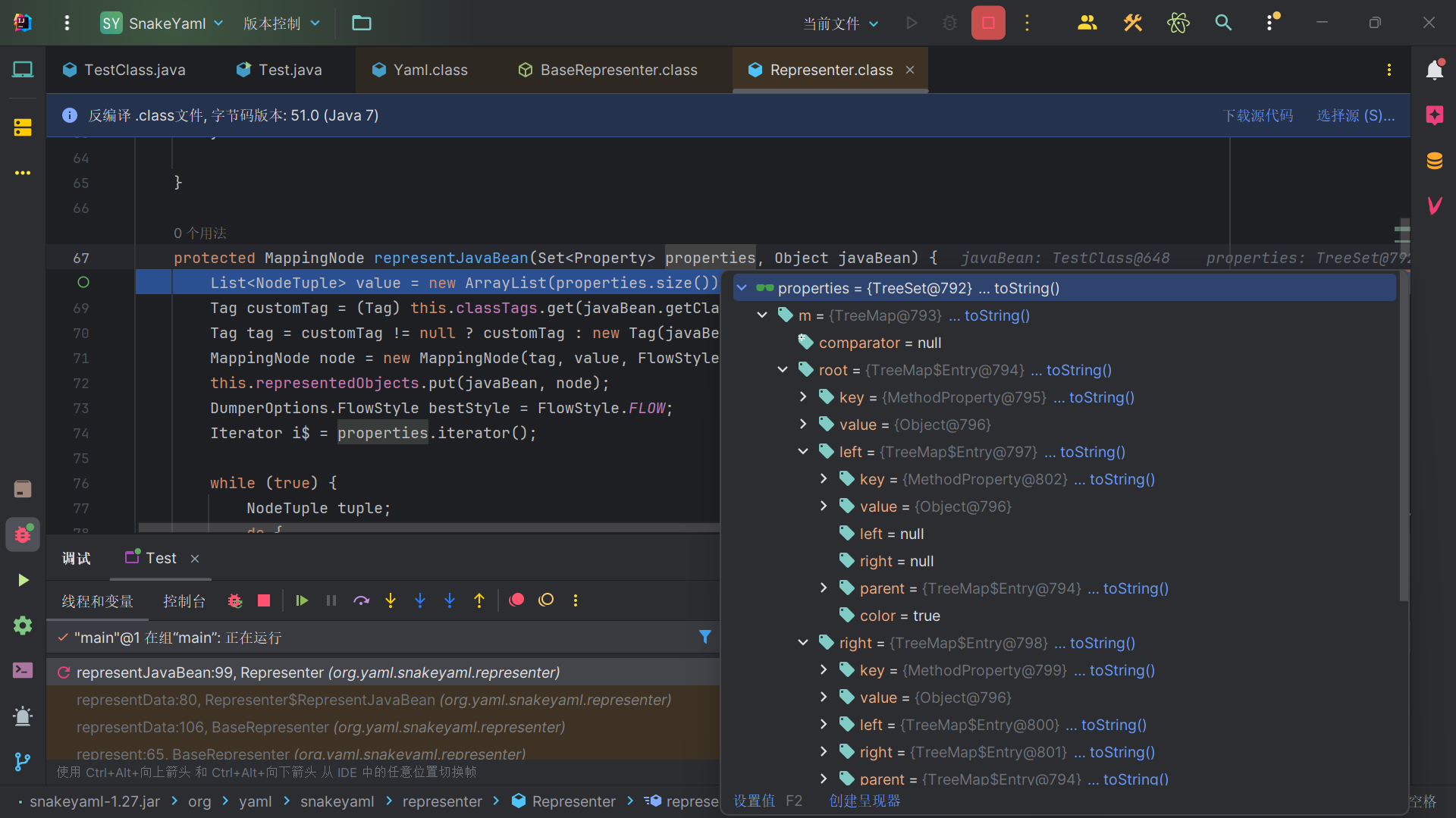Select 线程和变量 debug tab
Image resolution: width=1456 pixels, height=818 pixels.
coord(97,601)
